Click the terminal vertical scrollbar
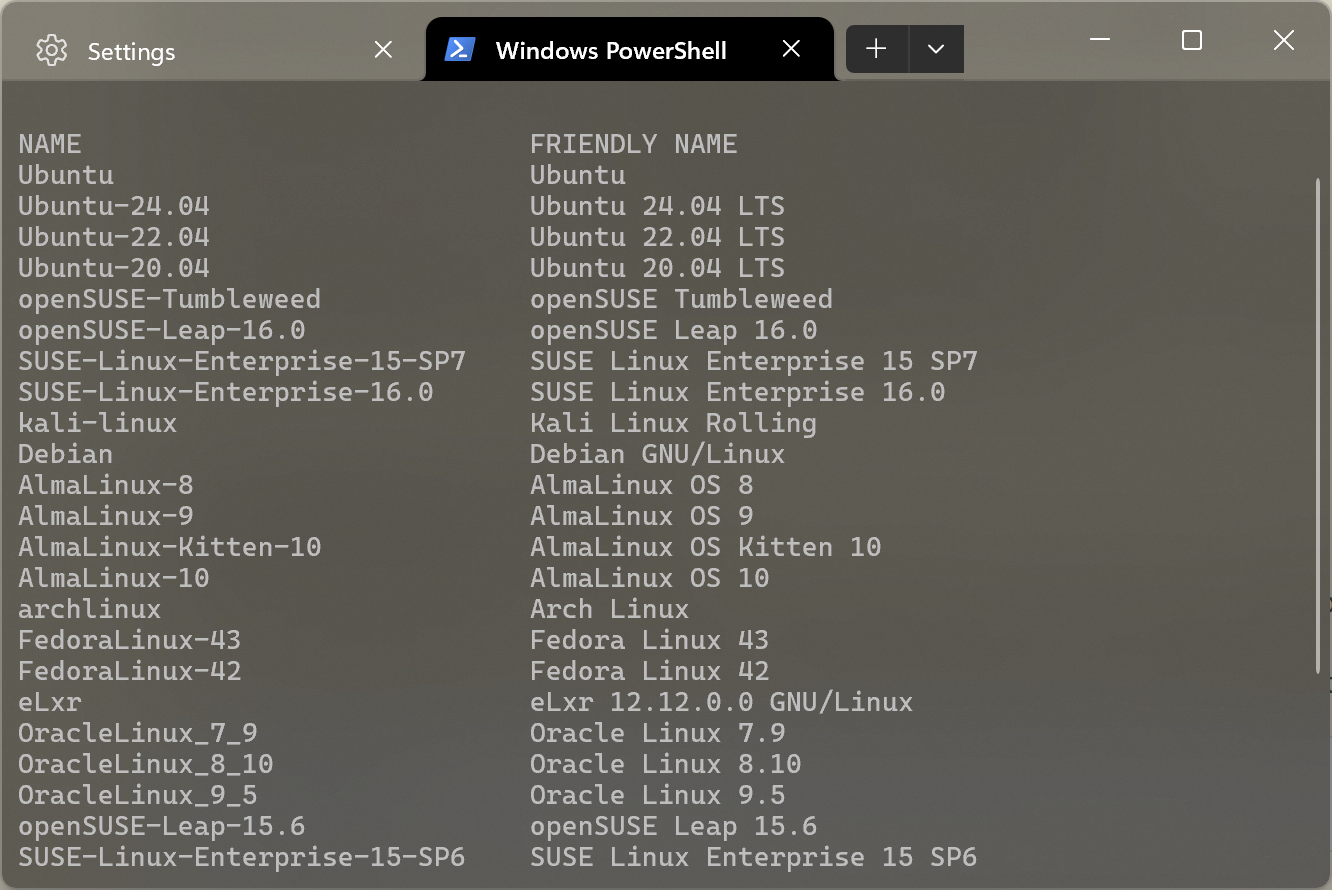The width and height of the screenshot is (1332, 890). (x=1319, y=425)
